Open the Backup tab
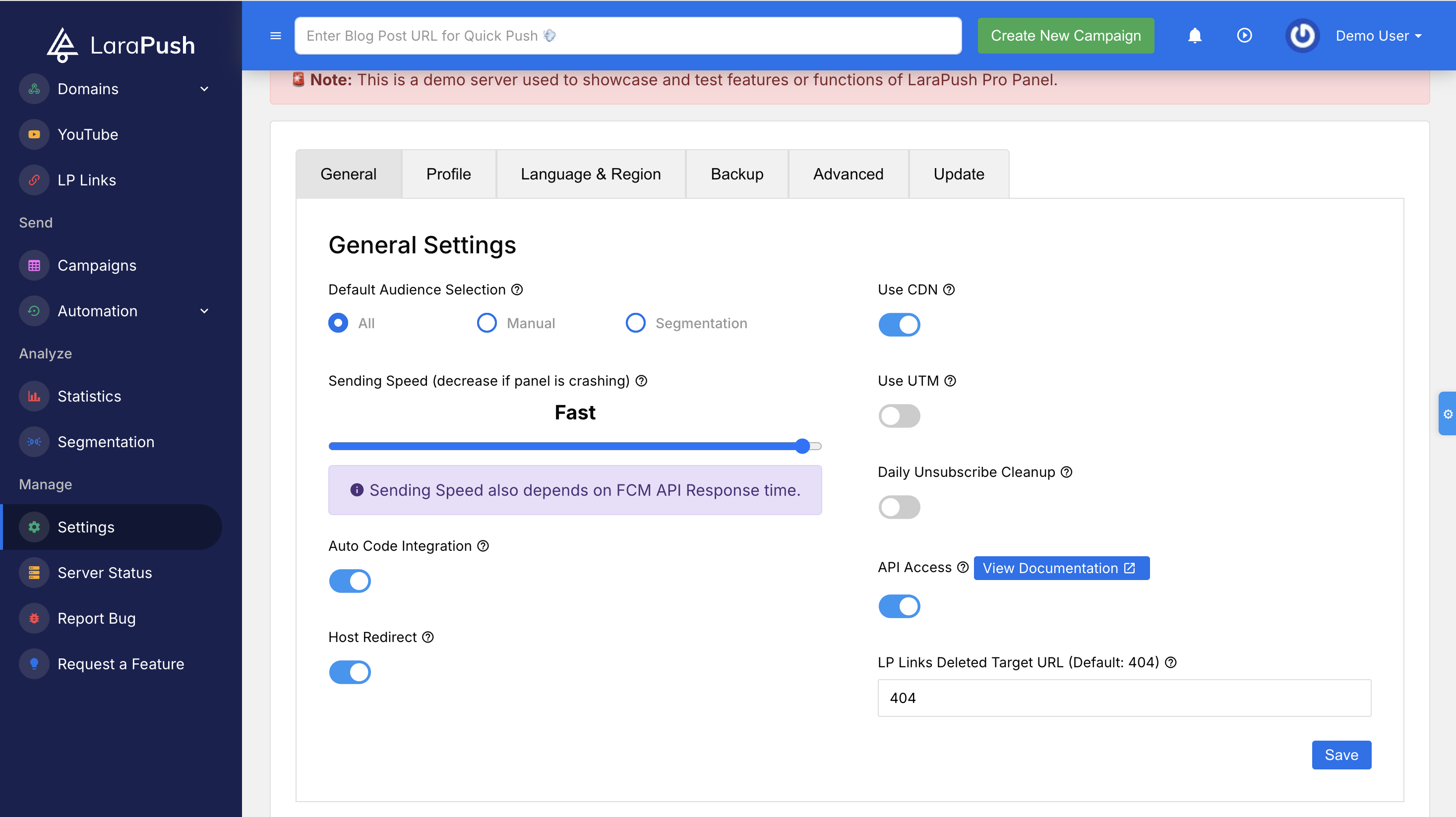 click(x=736, y=174)
